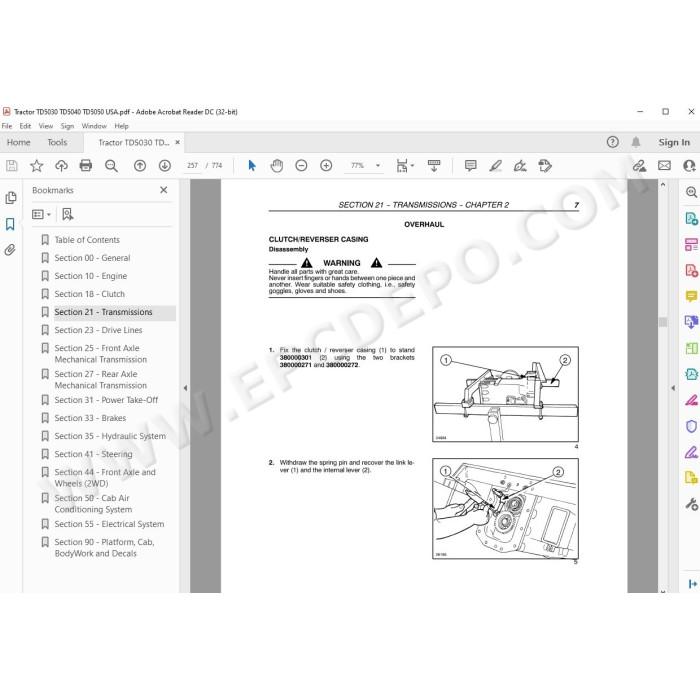700x700 pixels.
Task: Go to the next page with the down arrow
Action: [165, 166]
